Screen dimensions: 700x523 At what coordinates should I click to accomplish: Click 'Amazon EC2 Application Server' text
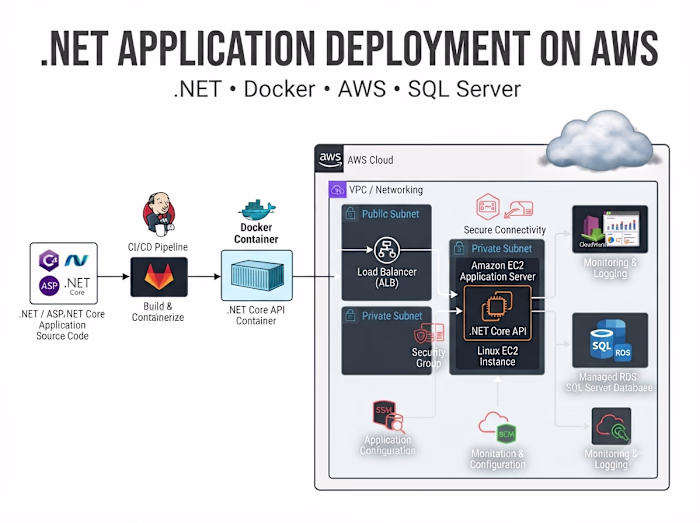(497, 271)
